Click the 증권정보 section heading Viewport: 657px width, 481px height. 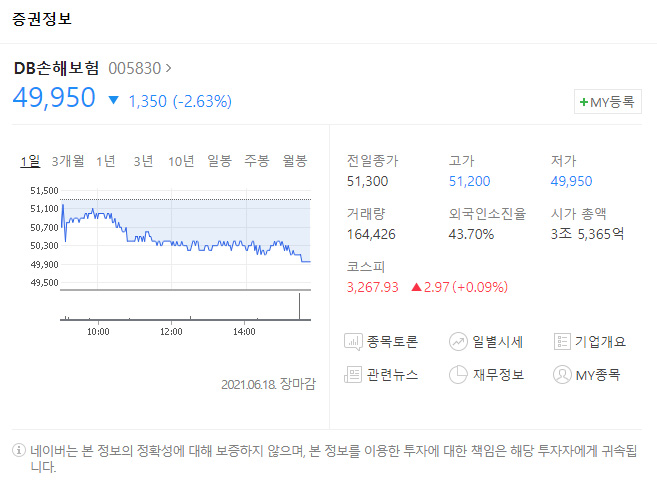tap(42, 19)
